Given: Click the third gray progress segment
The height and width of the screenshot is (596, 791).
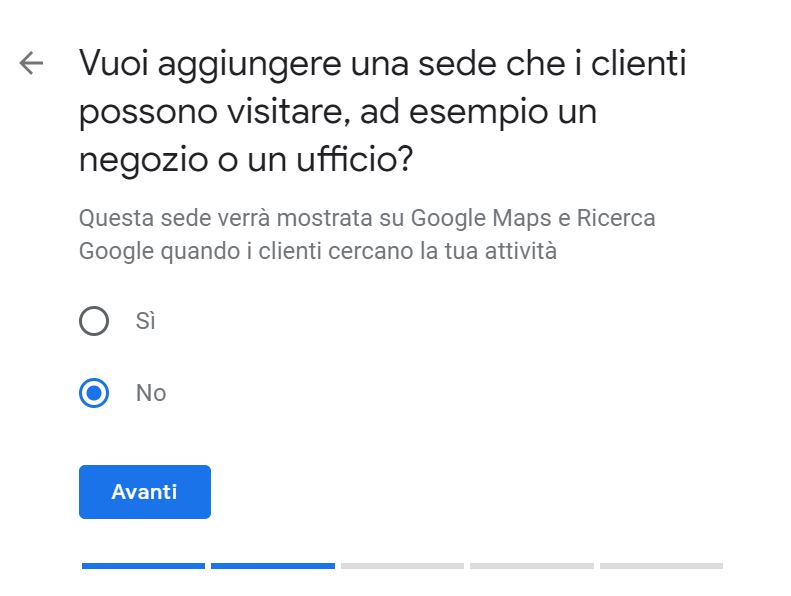Looking at the screenshot, I should click(x=403, y=566).
